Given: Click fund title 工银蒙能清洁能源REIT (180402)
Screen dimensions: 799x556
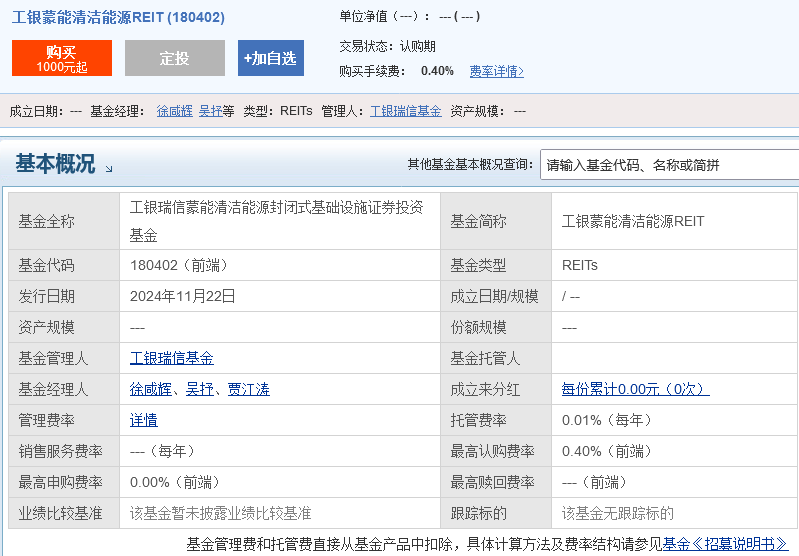Looking at the screenshot, I should [118, 17].
